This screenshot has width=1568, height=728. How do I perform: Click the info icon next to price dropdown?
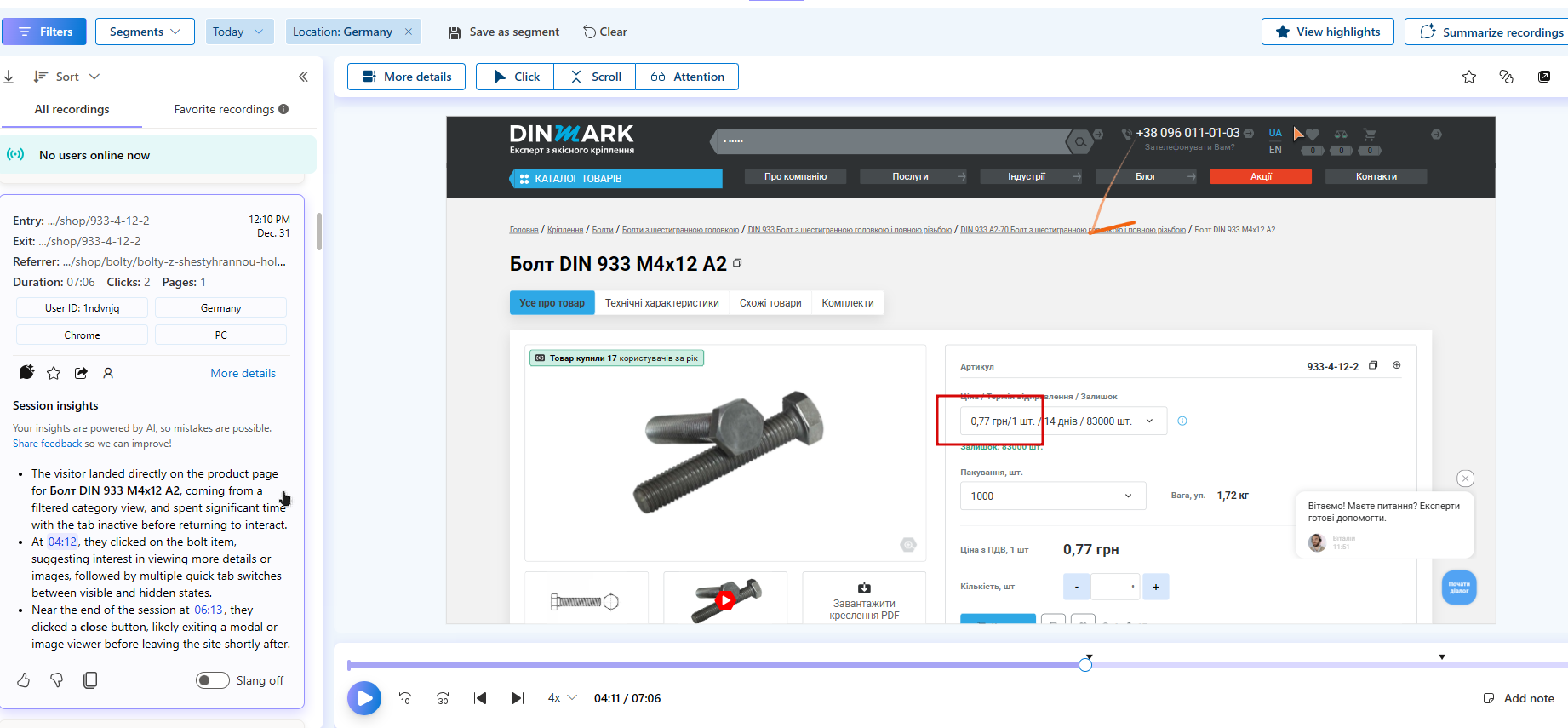pyautogui.click(x=1182, y=421)
